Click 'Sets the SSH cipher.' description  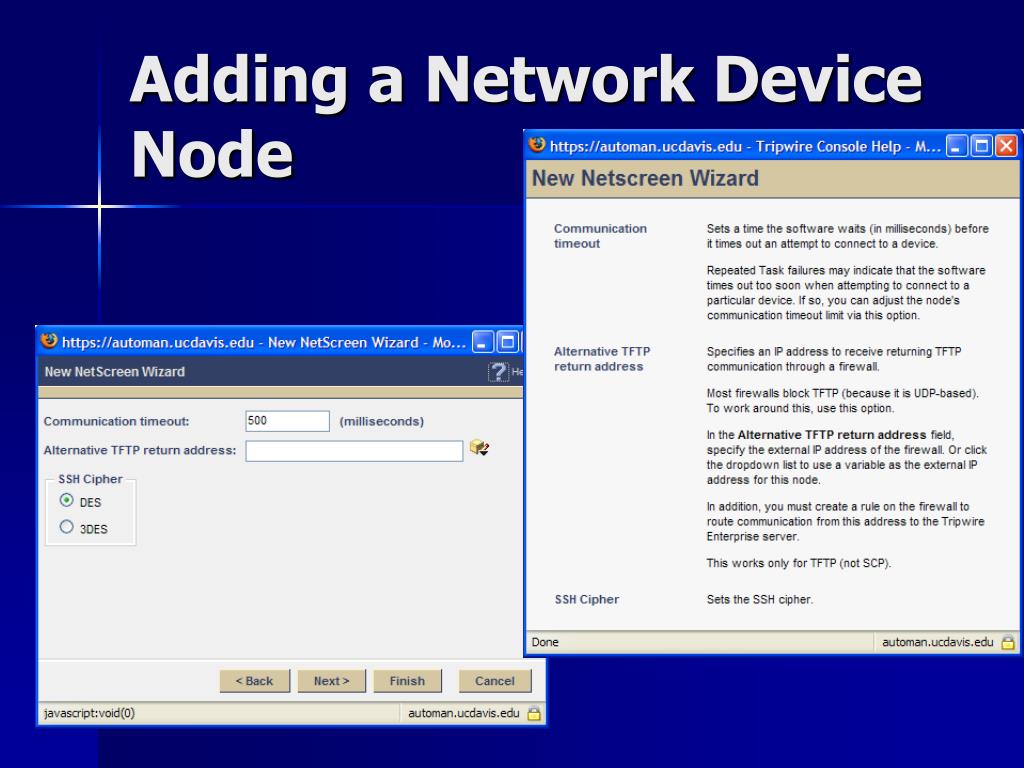coord(760,600)
